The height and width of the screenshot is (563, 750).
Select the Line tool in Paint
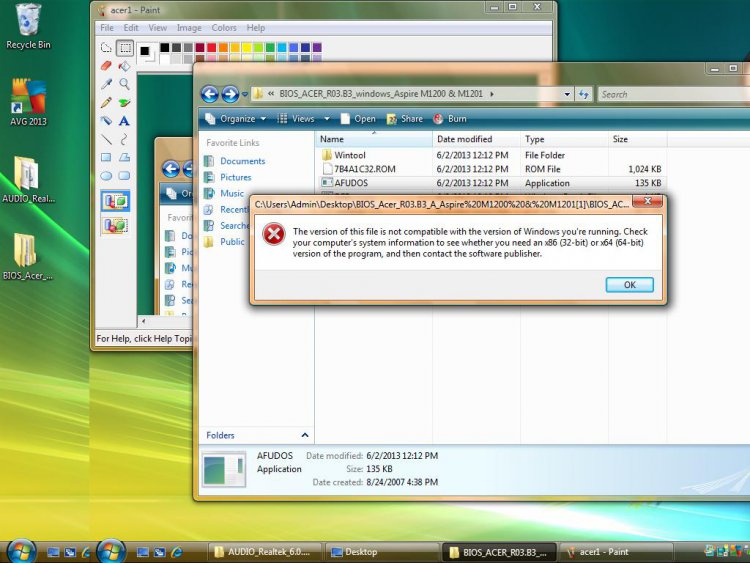coord(106,139)
